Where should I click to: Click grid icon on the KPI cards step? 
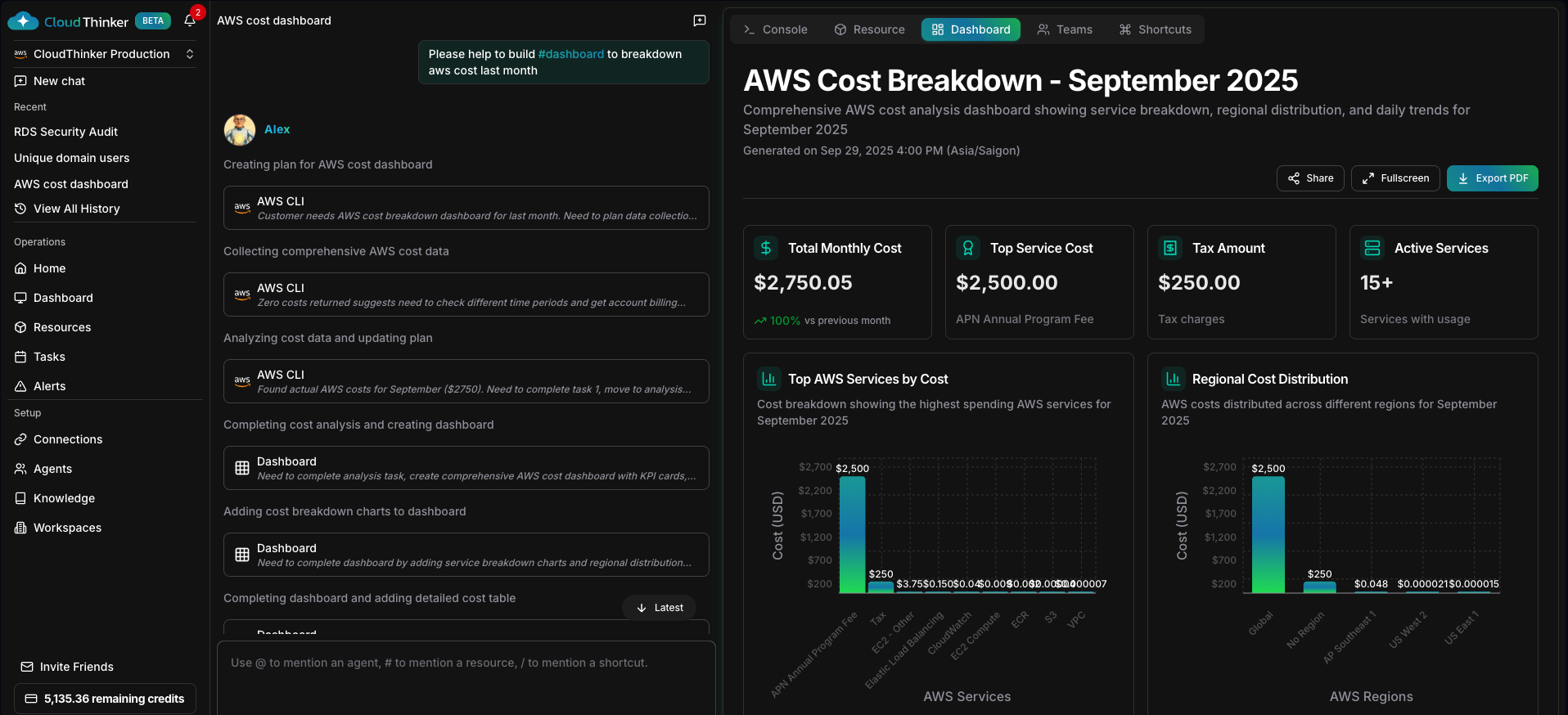[242, 468]
